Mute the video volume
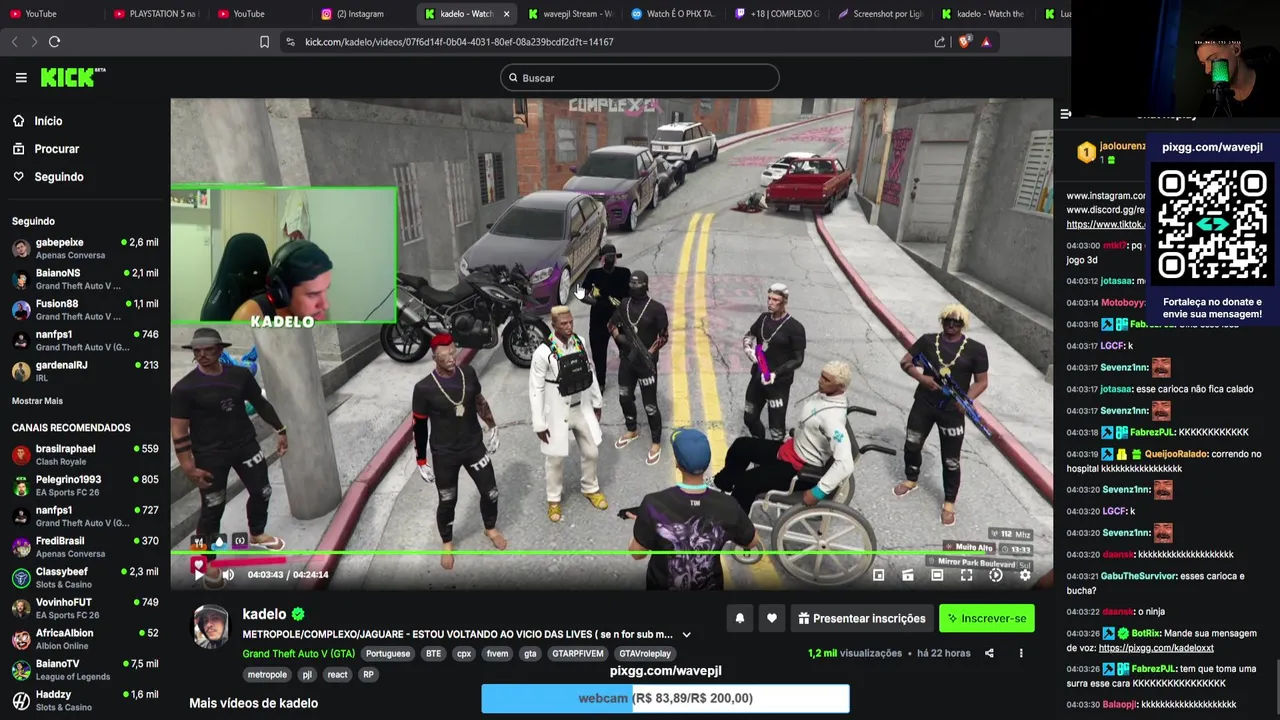The height and width of the screenshot is (720, 1280). point(228,574)
